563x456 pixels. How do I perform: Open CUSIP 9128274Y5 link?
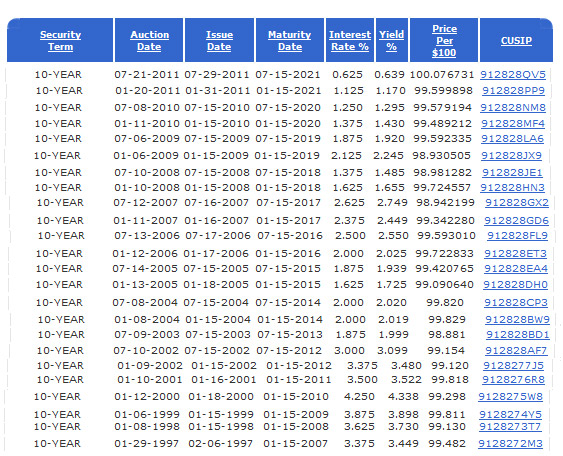(x=510, y=414)
